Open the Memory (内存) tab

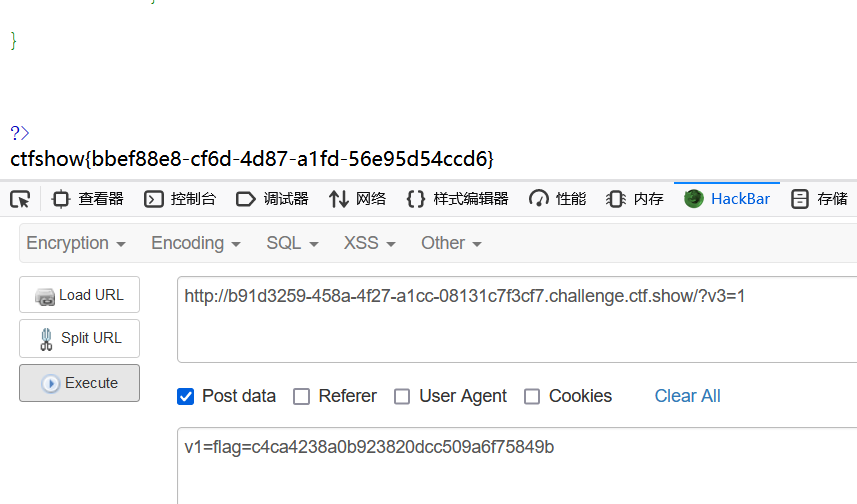coord(636,199)
